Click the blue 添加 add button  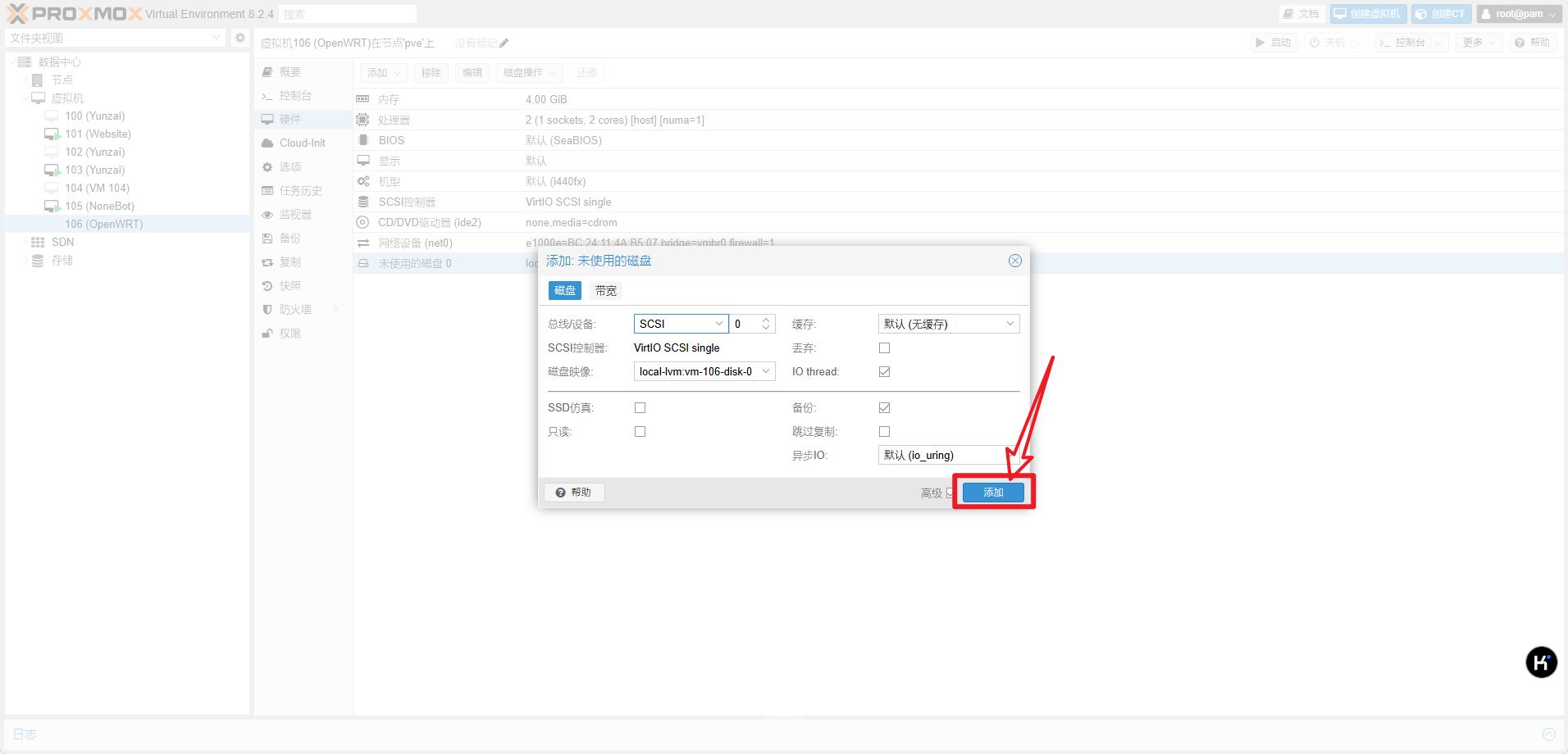point(992,493)
